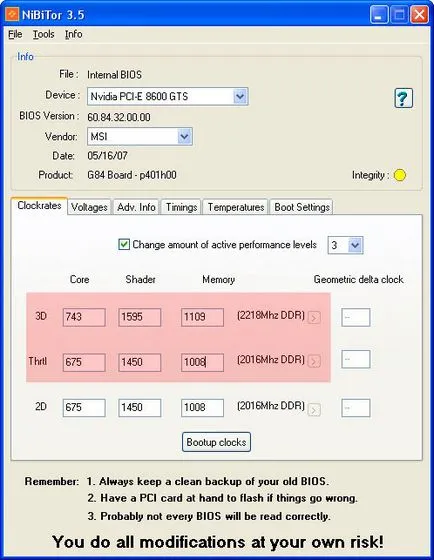The height and width of the screenshot is (560, 434).
Task: Click the BIOS version text 60.84.32.00.00
Action: 119,117
